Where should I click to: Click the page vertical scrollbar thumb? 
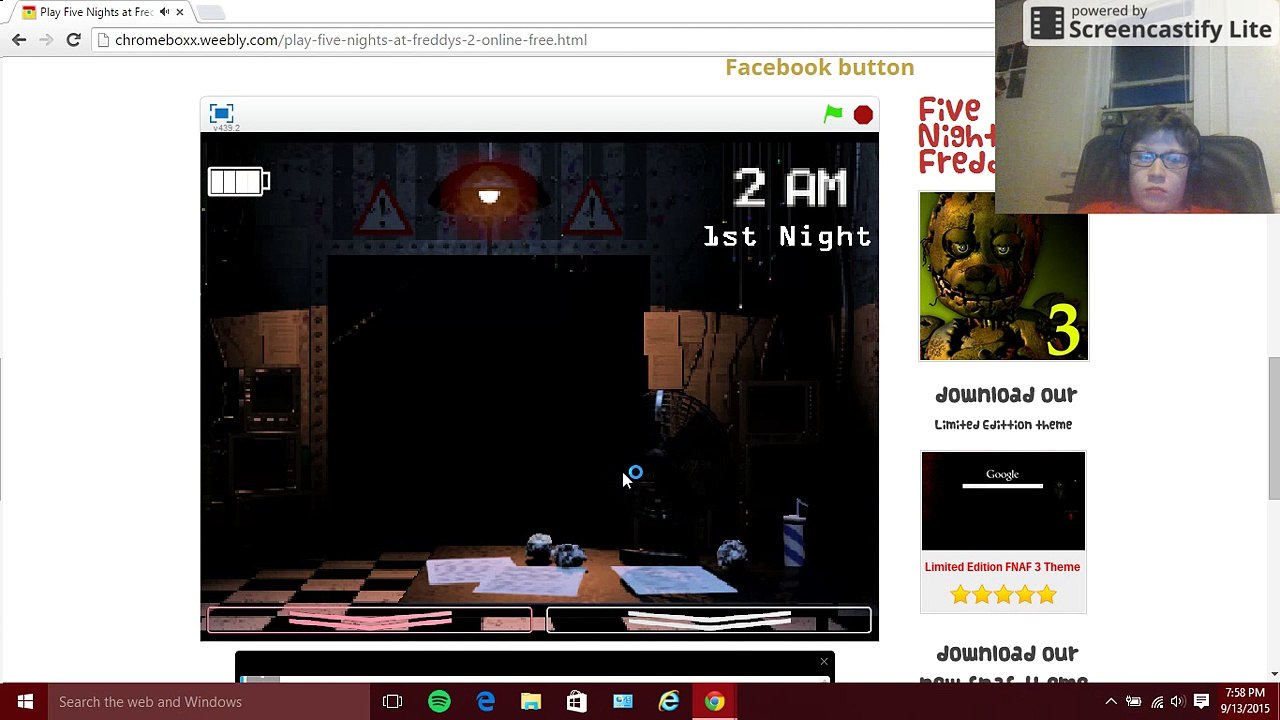pyautogui.click(x=1273, y=428)
